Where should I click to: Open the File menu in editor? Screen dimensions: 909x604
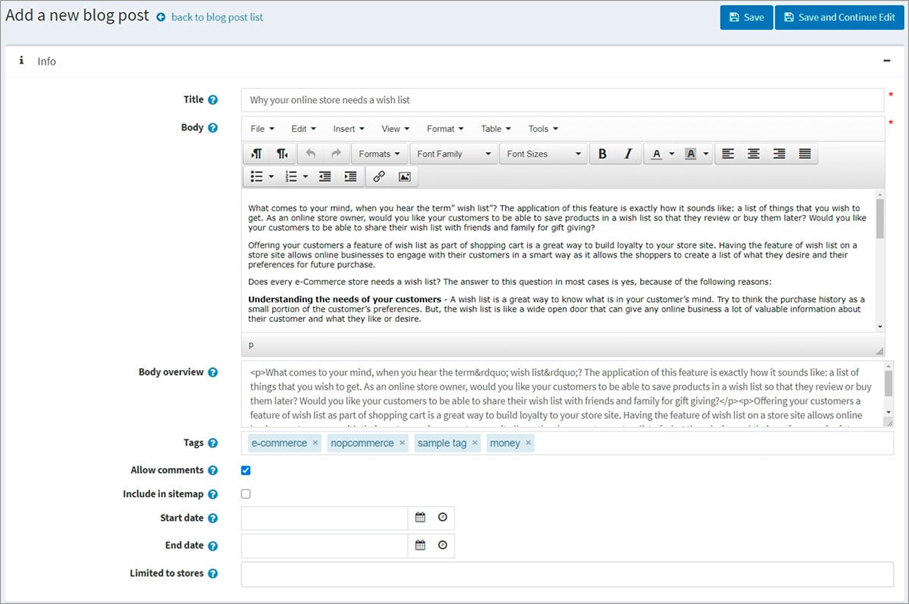[262, 129]
